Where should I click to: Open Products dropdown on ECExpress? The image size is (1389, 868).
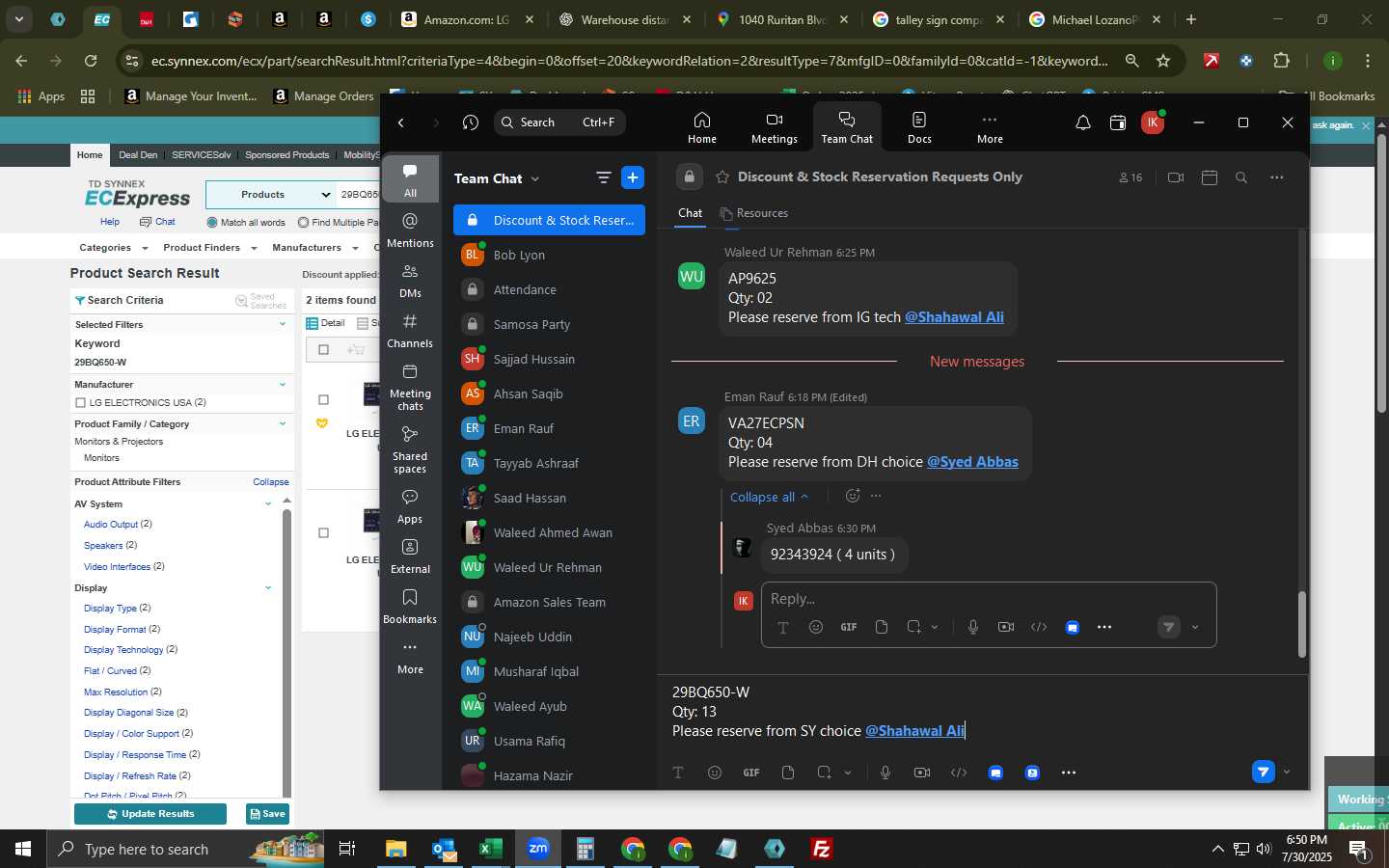point(270,194)
